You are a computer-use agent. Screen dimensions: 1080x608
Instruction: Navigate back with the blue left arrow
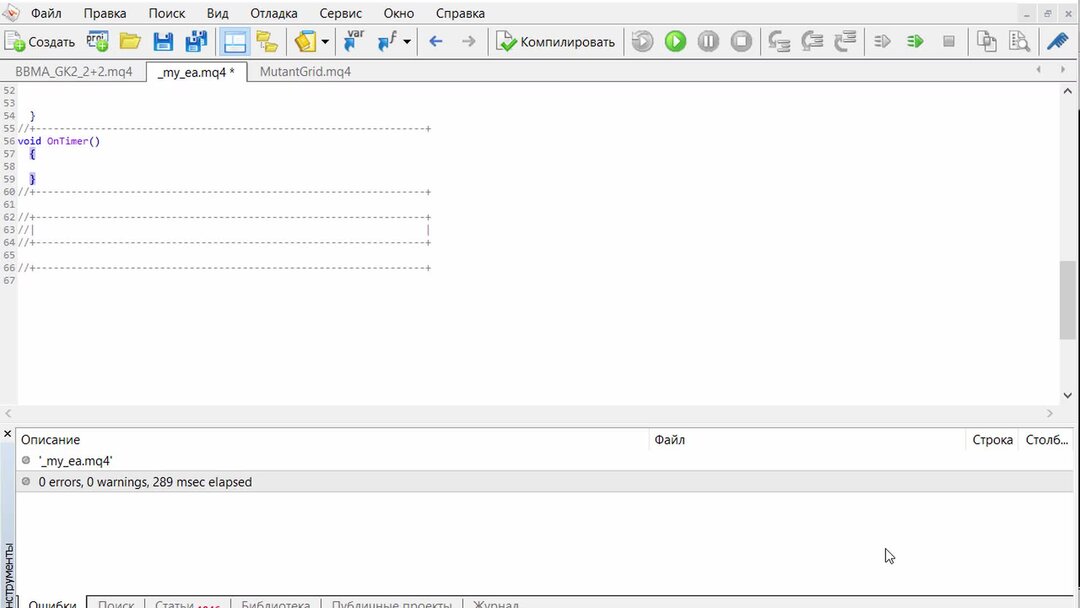pos(435,42)
